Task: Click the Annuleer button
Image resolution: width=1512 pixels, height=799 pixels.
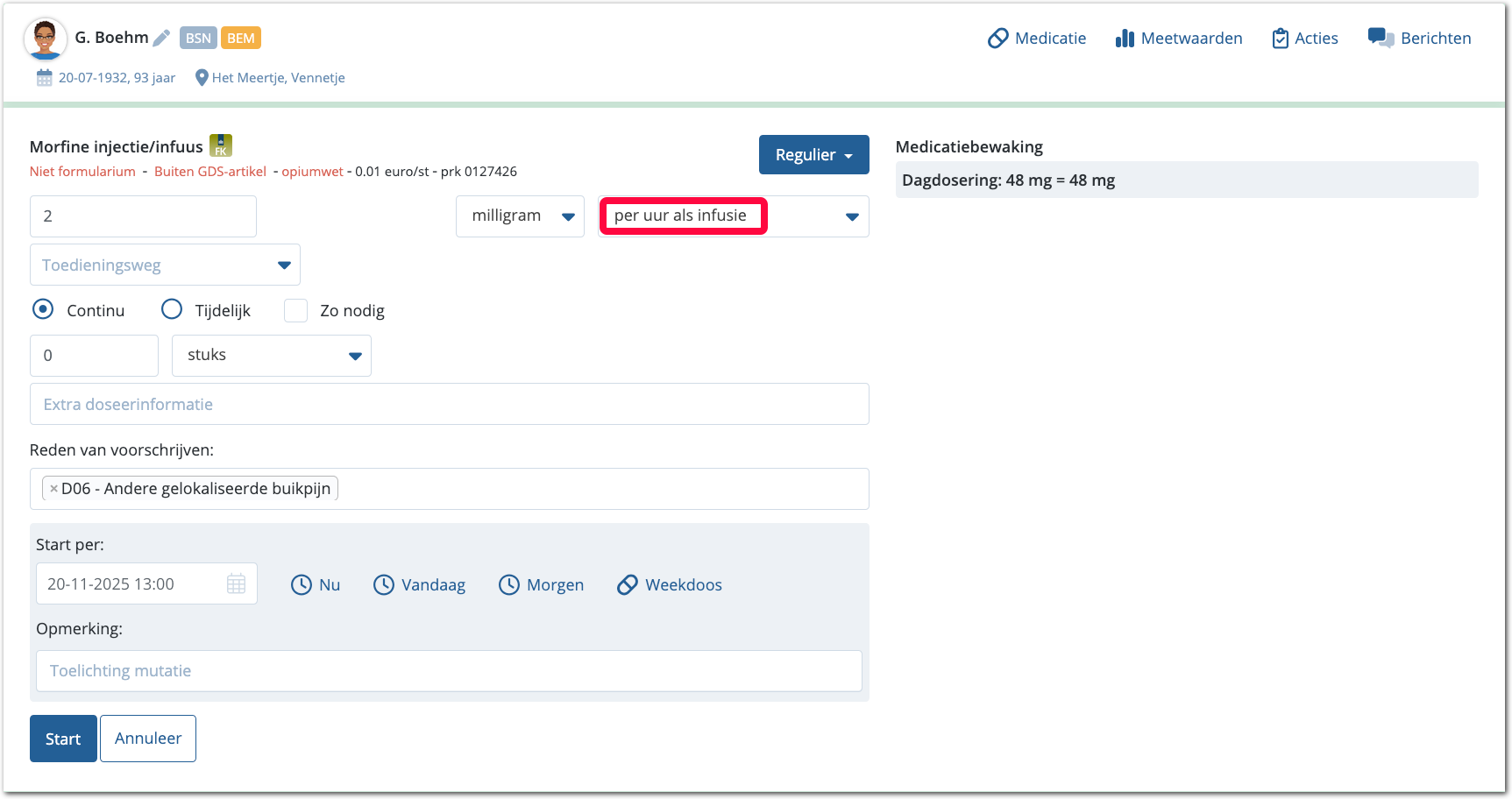Action: tap(148, 739)
